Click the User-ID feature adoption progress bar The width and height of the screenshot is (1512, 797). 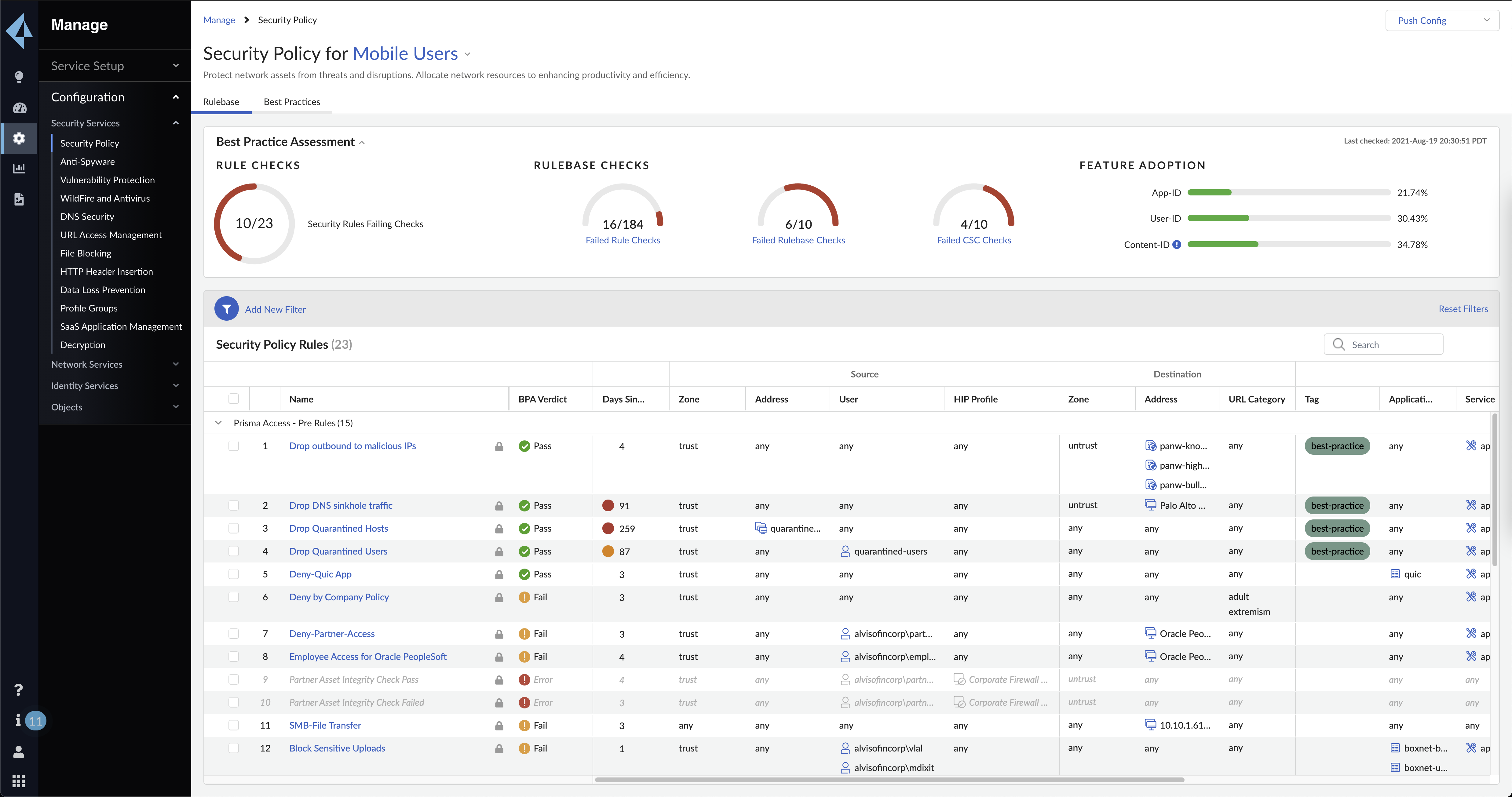coord(1288,218)
